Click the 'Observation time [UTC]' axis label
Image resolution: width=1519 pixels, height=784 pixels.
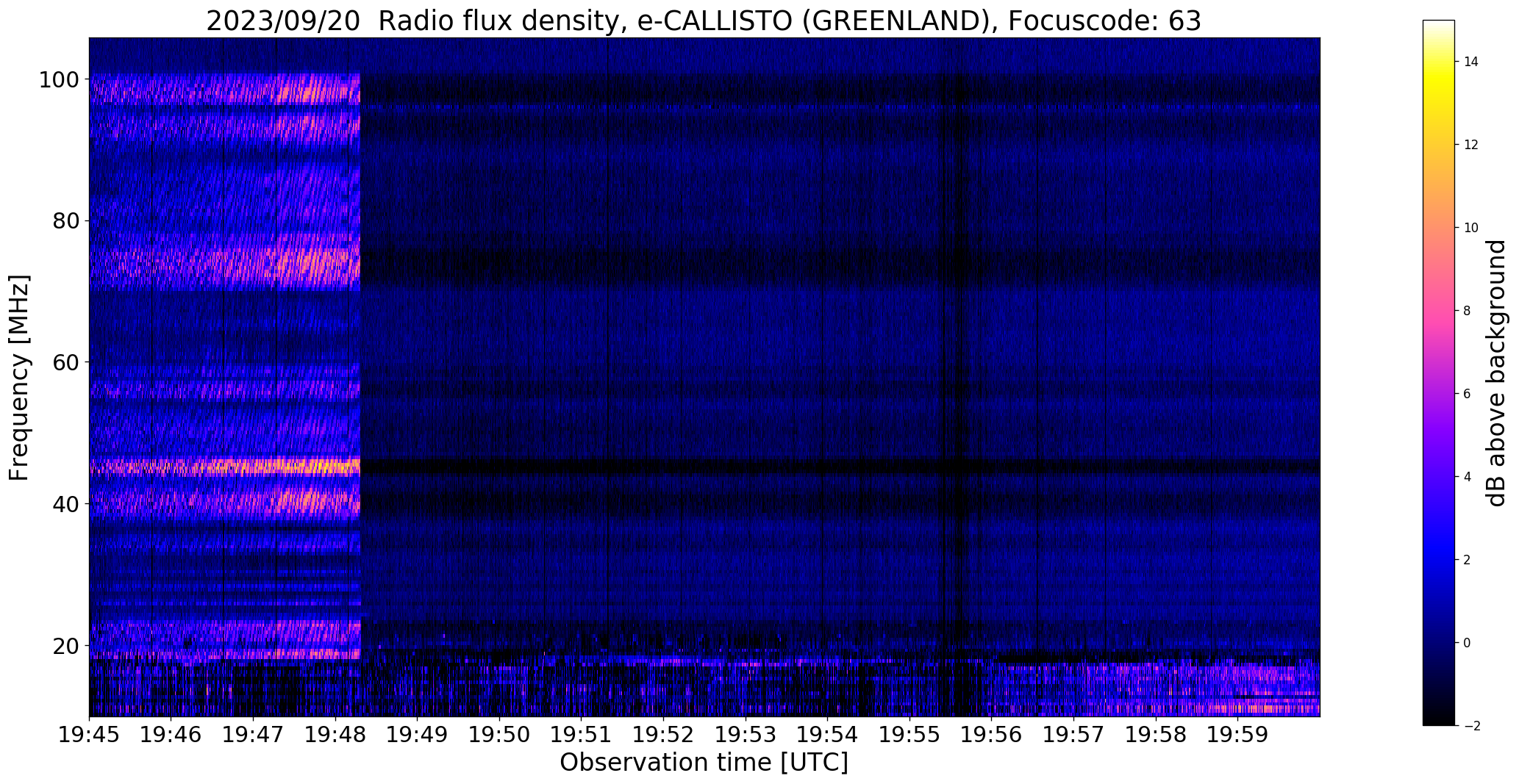click(704, 763)
